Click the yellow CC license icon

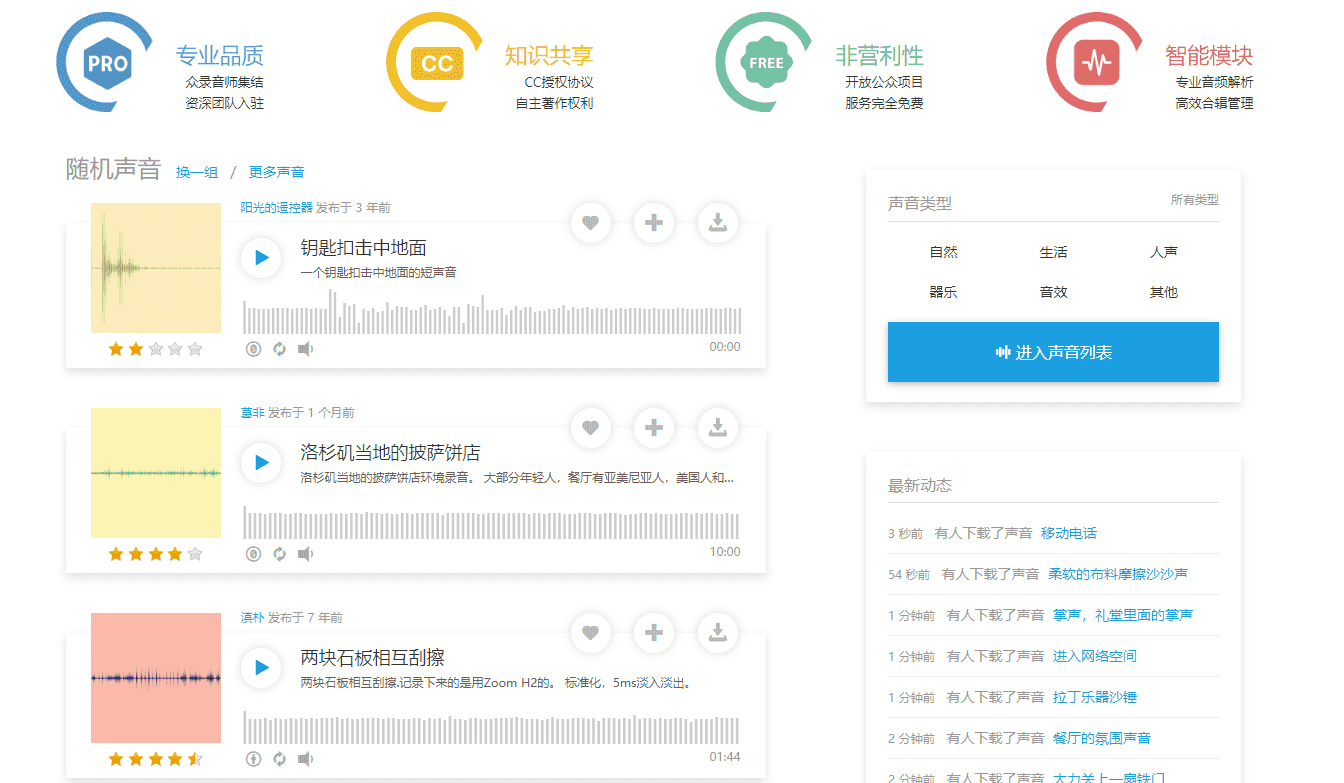click(437, 63)
